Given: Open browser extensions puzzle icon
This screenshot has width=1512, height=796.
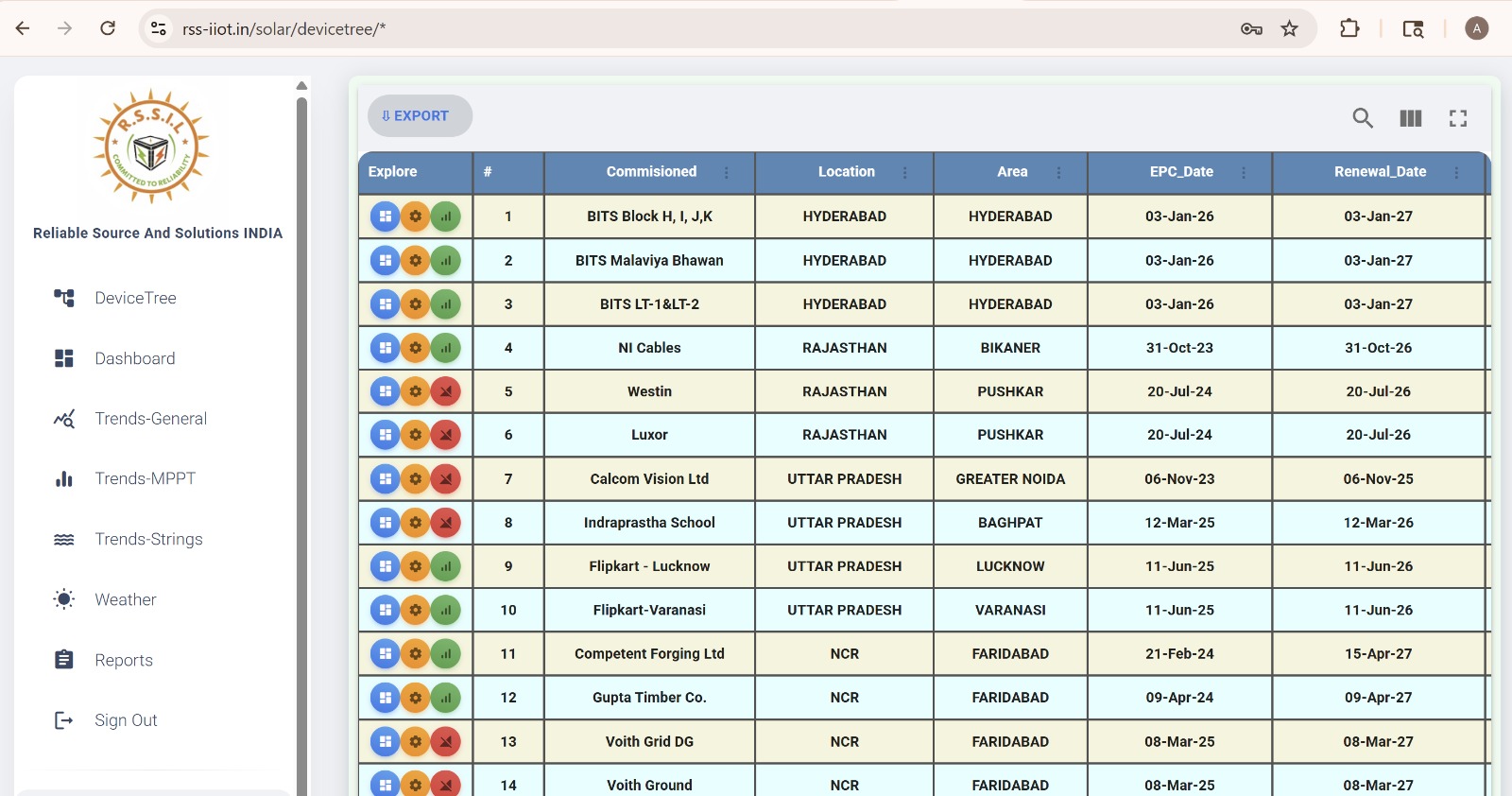Looking at the screenshot, I should [x=1349, y=28].
